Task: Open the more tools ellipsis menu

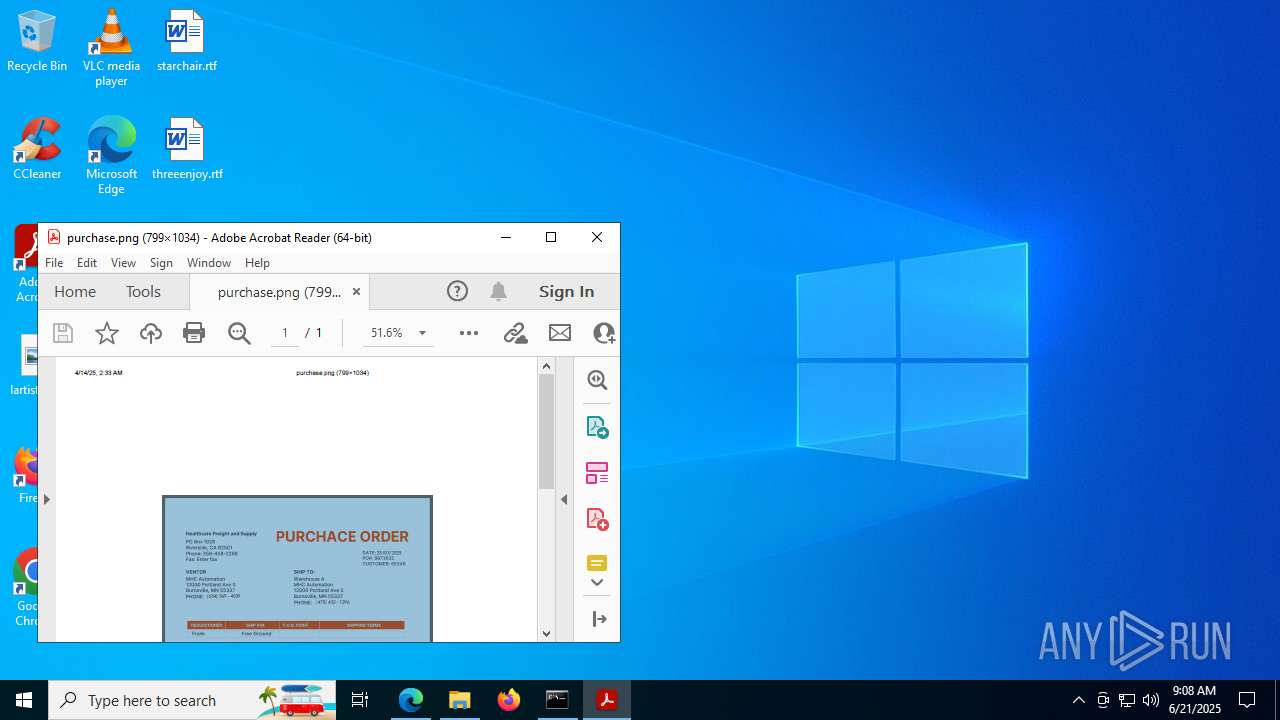Action: (x=469, y=333)
